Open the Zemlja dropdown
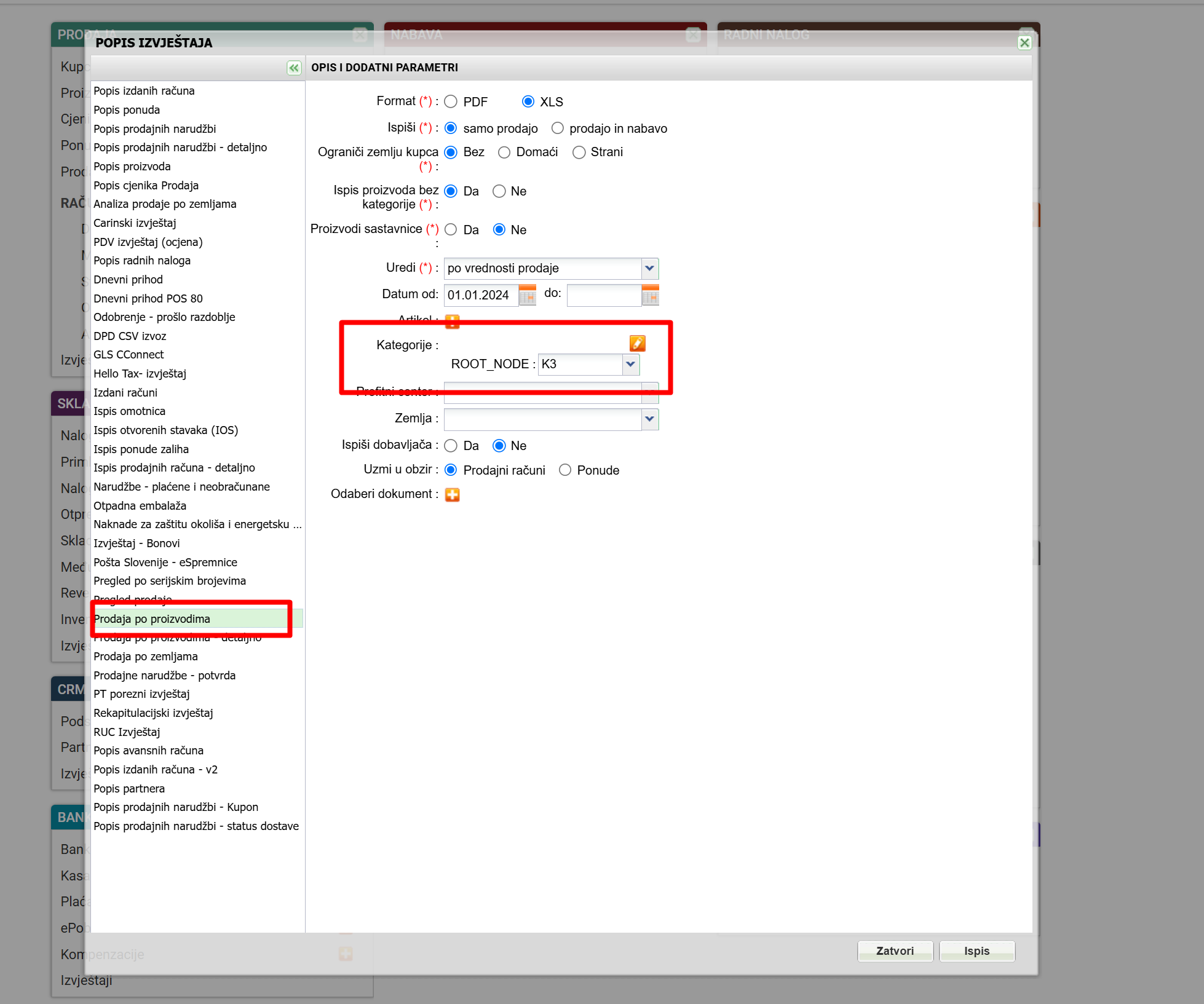The height and width of the screenshot is (1004, 1204). pyautogui.click(x=649, y=419)
